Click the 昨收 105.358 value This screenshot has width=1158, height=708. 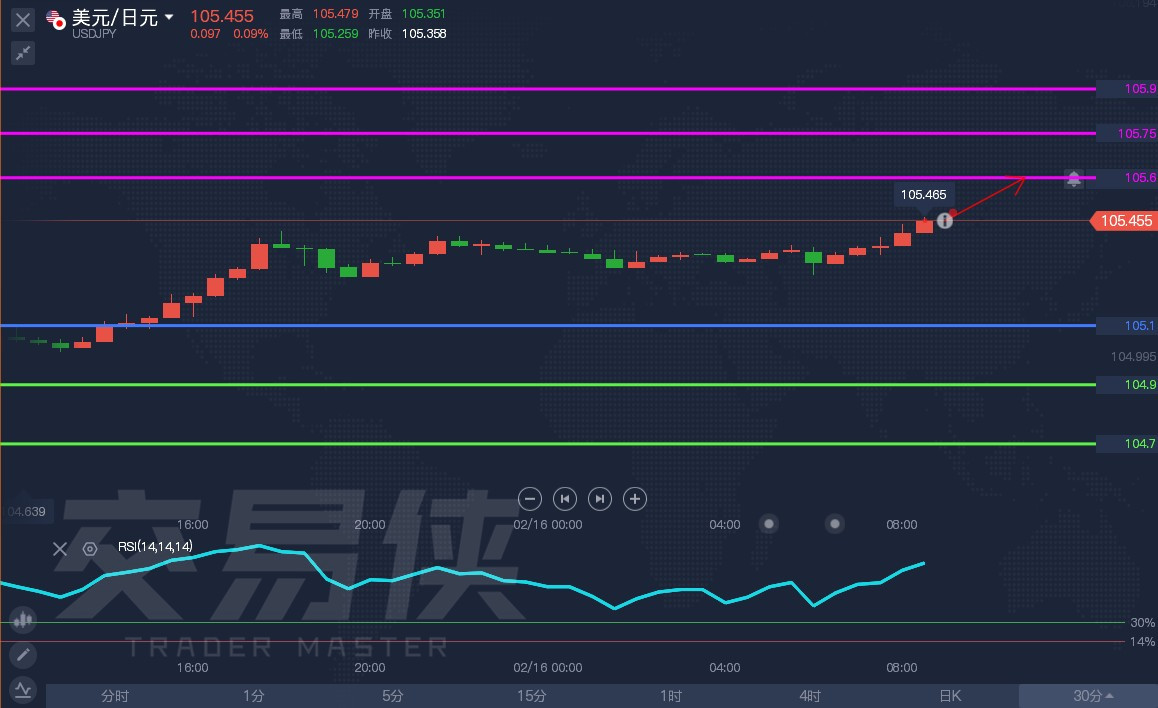point(424,34)
